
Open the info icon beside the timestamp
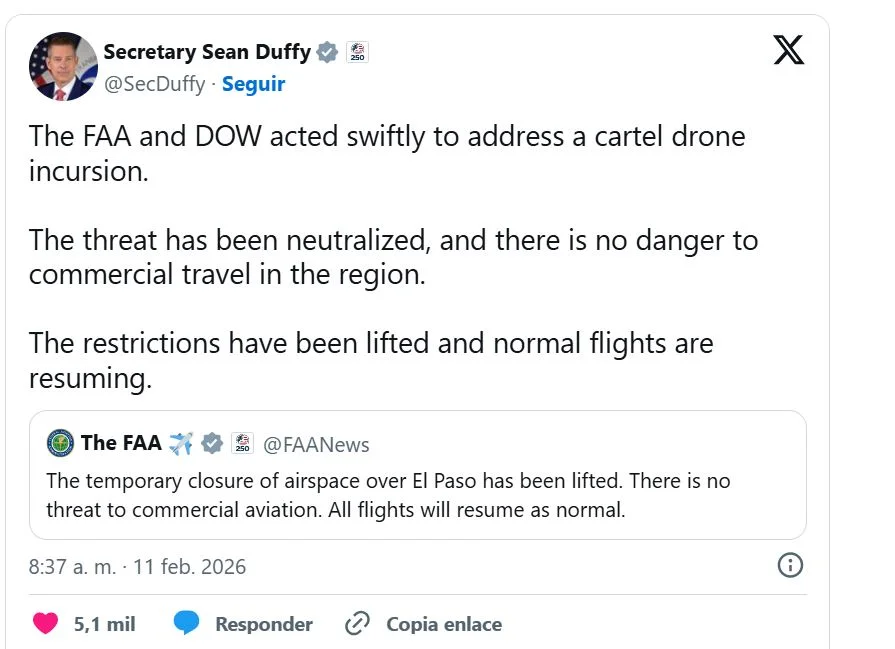point(790,566)
